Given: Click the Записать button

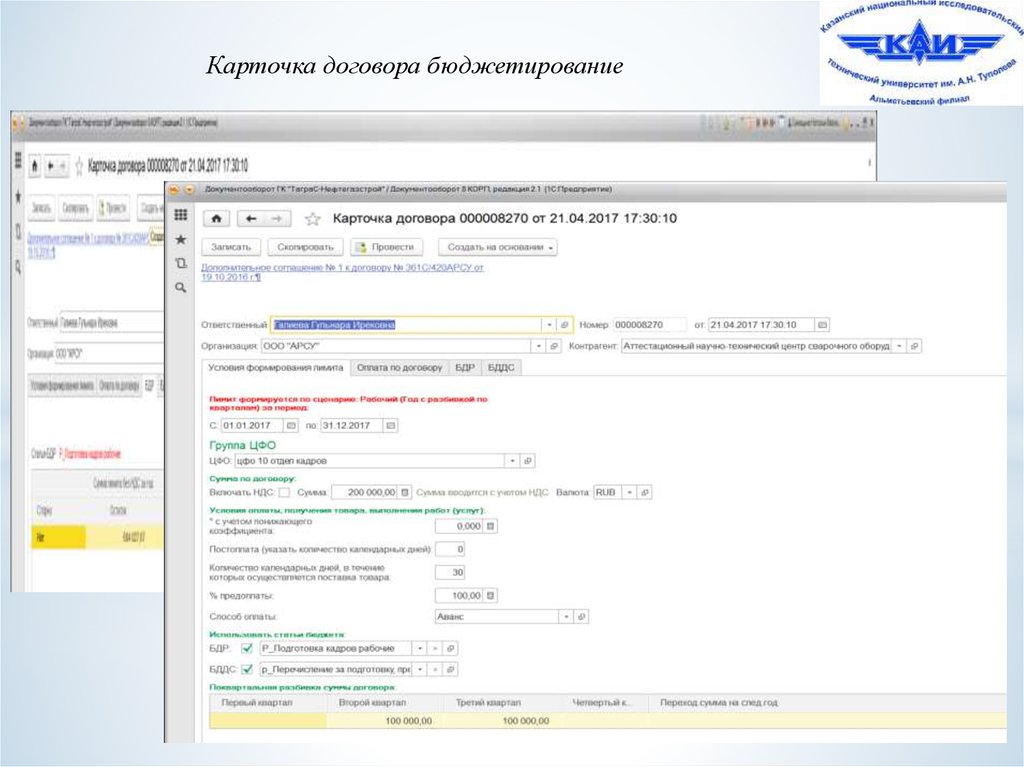Looking at the screenshot, I should click(x=233, y=247).
